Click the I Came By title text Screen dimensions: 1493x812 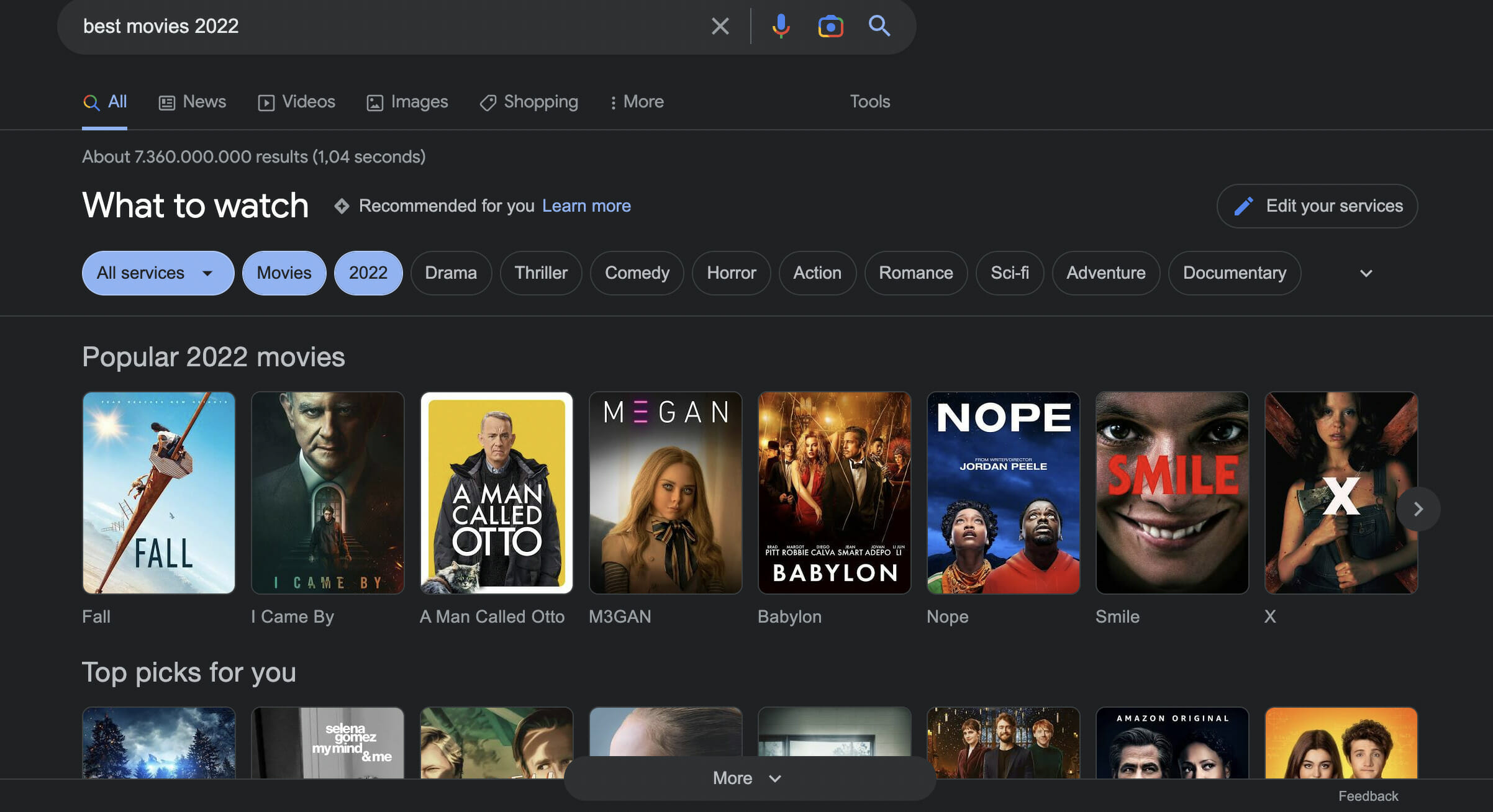point(293,616)
